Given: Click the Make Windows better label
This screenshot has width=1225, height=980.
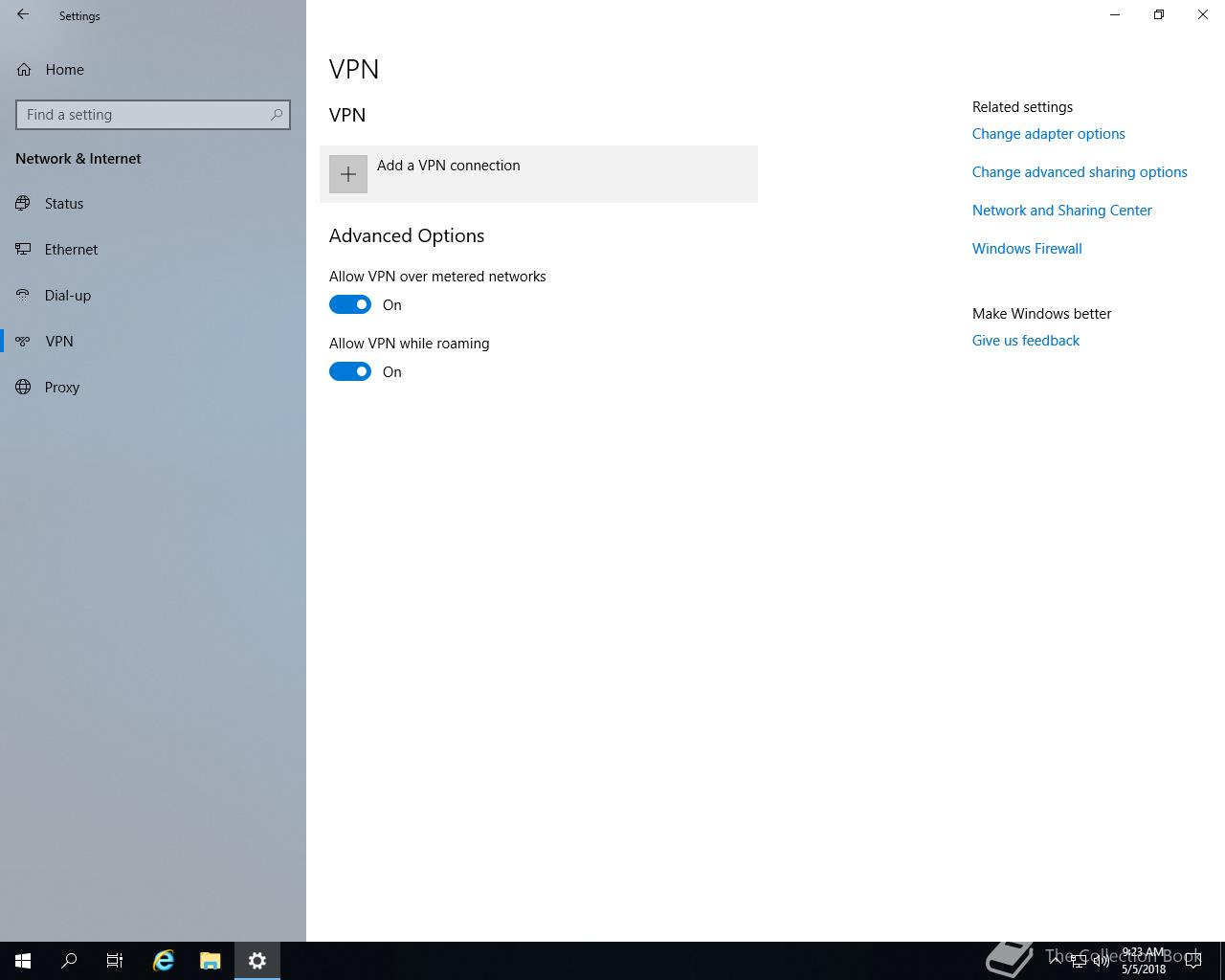Looking at the screenshot, I should pos(1041,314).
